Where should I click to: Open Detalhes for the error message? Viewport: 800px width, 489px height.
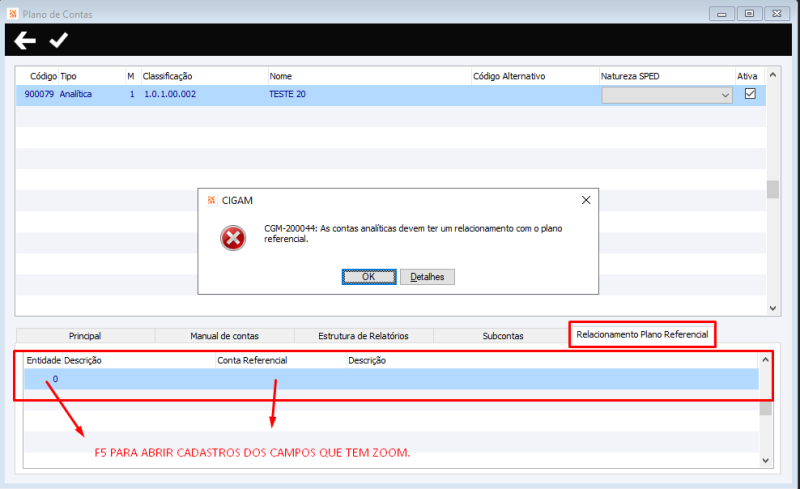[x=427, y=277]
